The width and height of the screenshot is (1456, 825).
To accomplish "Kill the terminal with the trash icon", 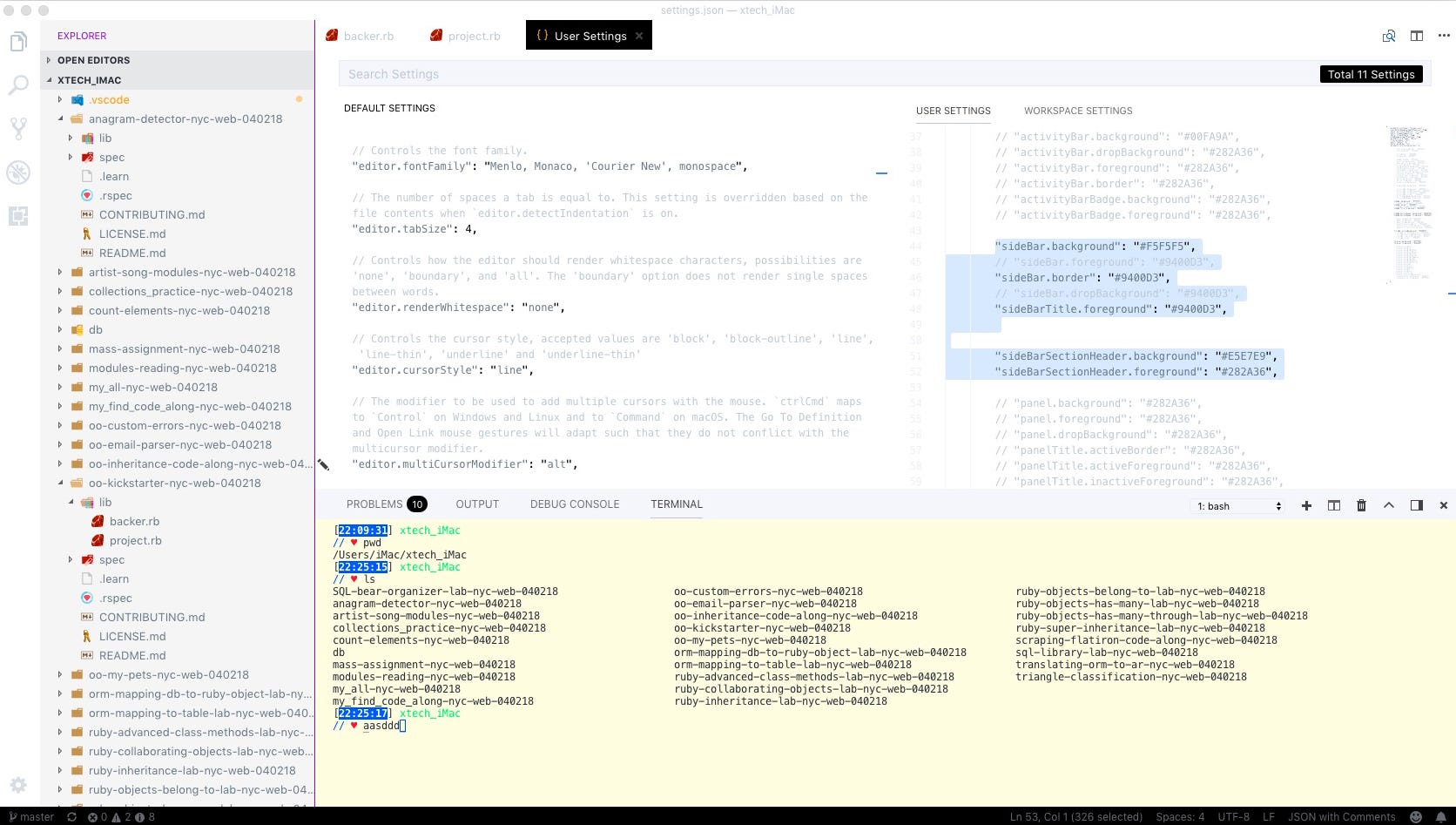I will [x=1361, y=505].
